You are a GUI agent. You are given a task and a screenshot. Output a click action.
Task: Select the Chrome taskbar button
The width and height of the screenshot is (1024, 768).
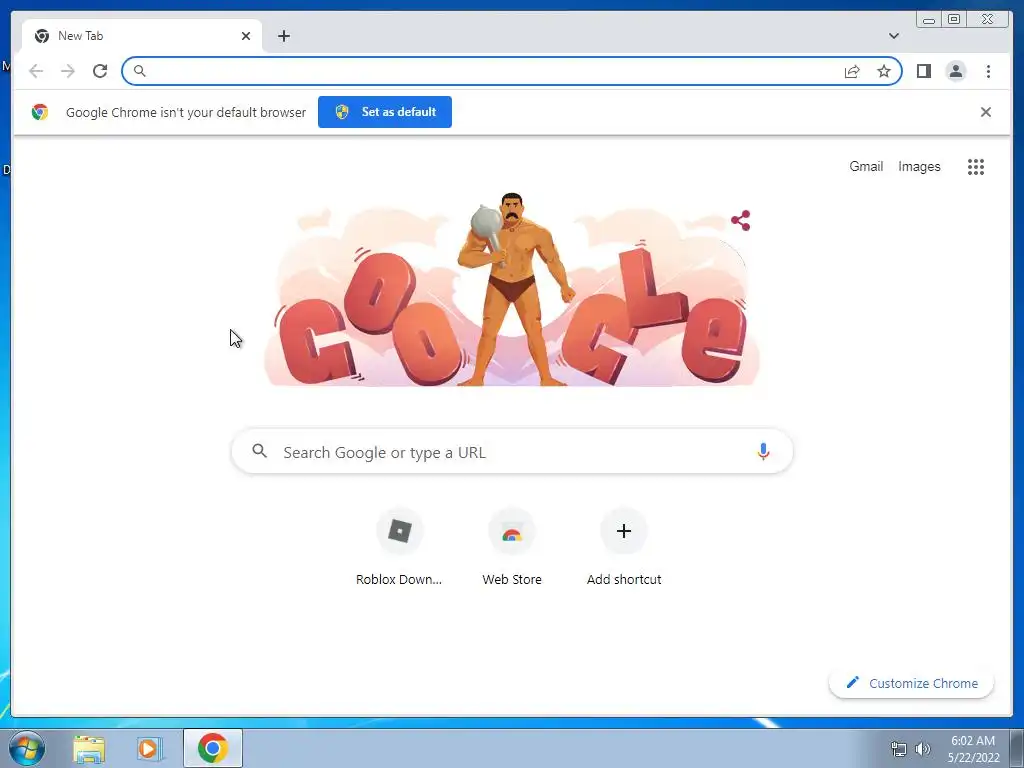pyautogui.click(x=213, y=748)
